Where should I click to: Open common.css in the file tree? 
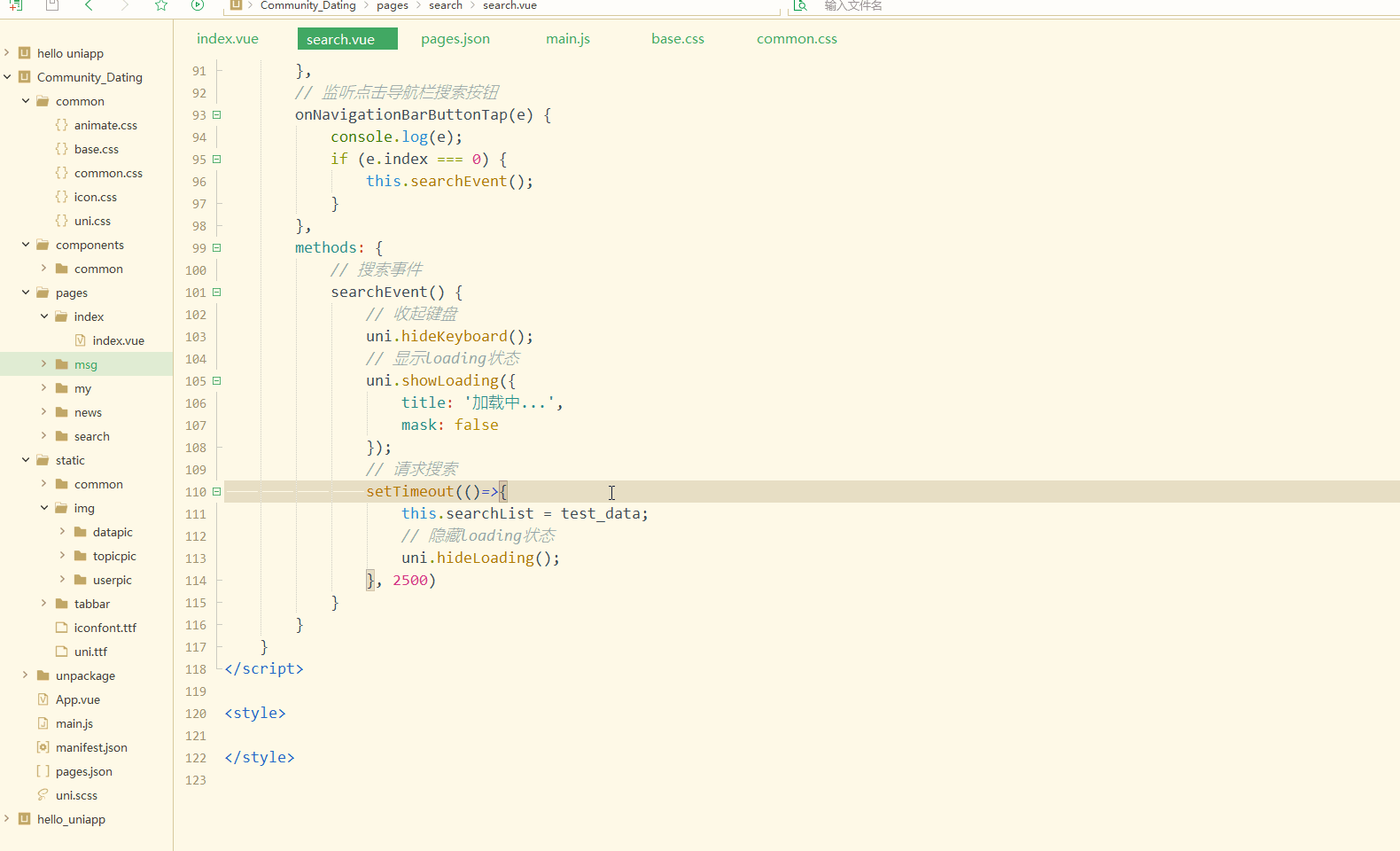coord(108,173)
